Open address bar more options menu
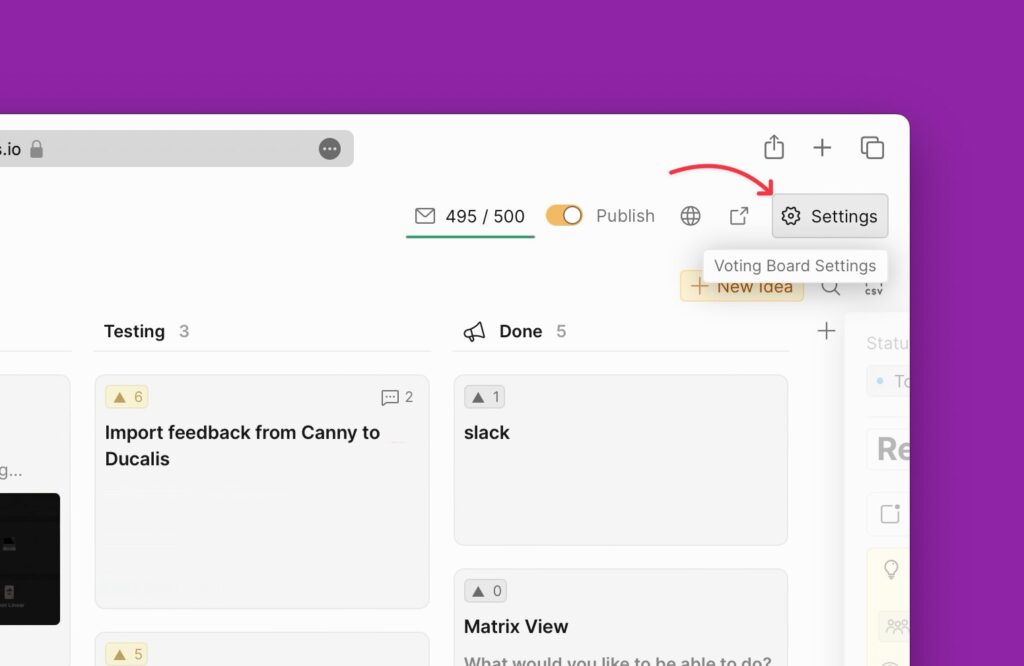This screenshot has height=666, width=1024. click(x=329, y=149)
